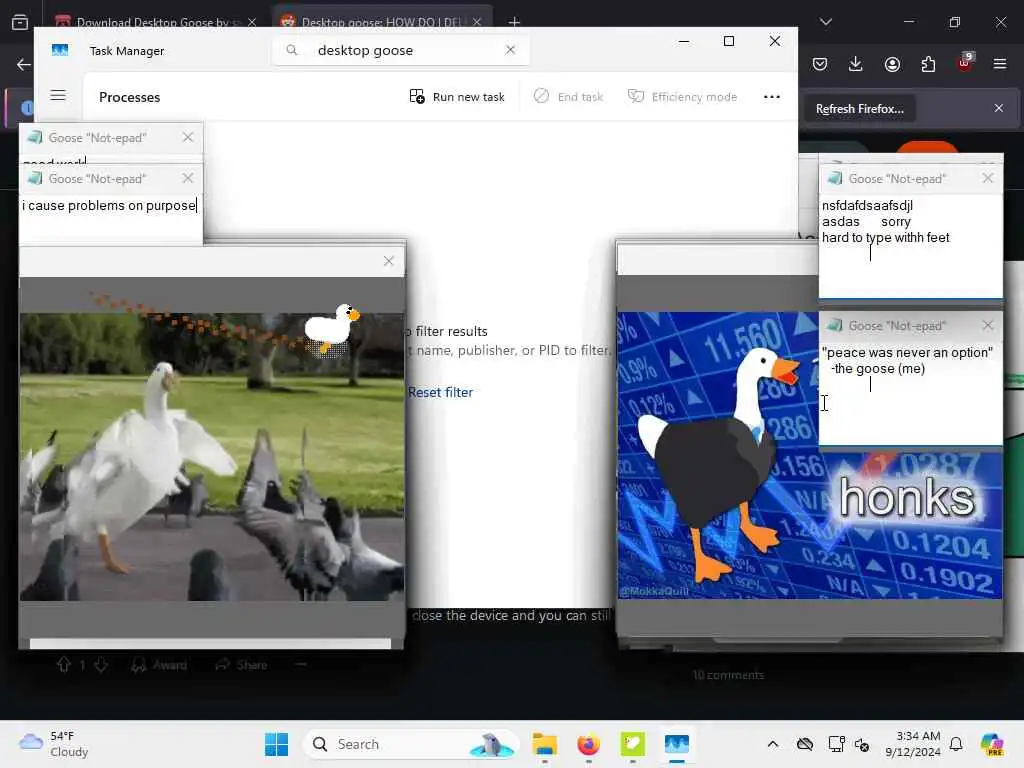Open a new Firefox tab
Screen dimensions: 1024x768
point(514,22)
